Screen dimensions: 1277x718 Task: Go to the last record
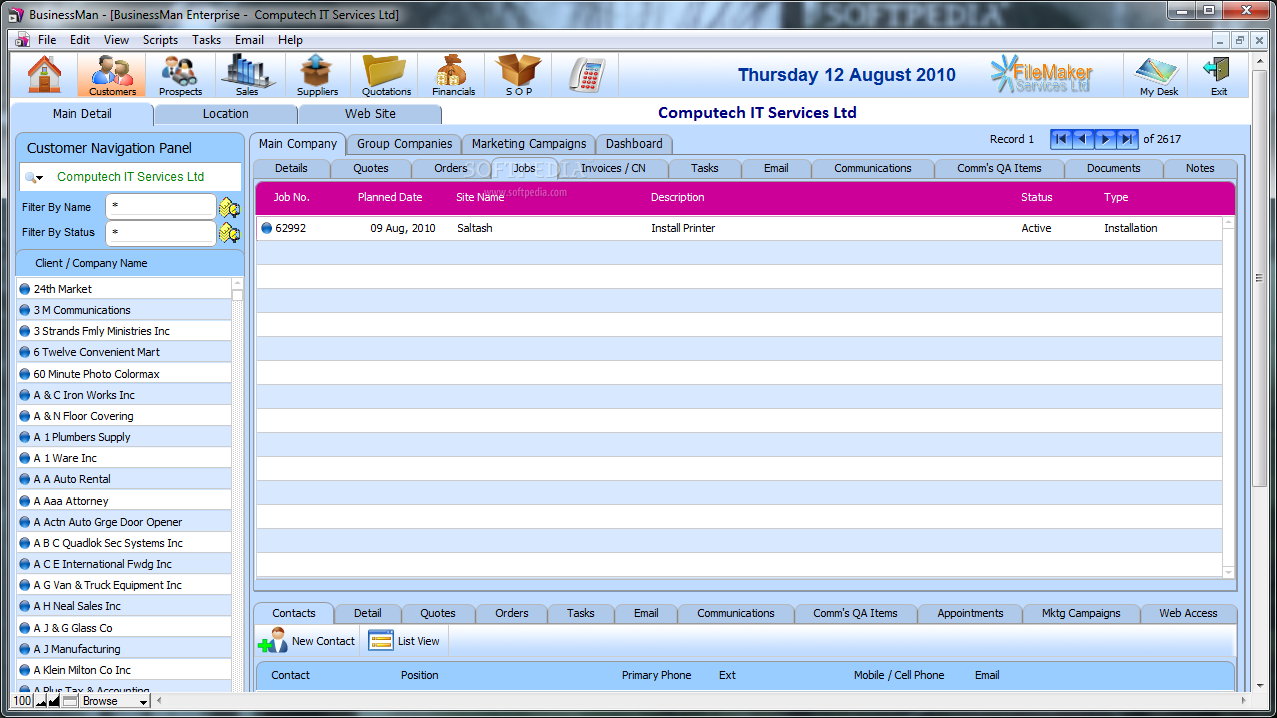click(1127, 139)
